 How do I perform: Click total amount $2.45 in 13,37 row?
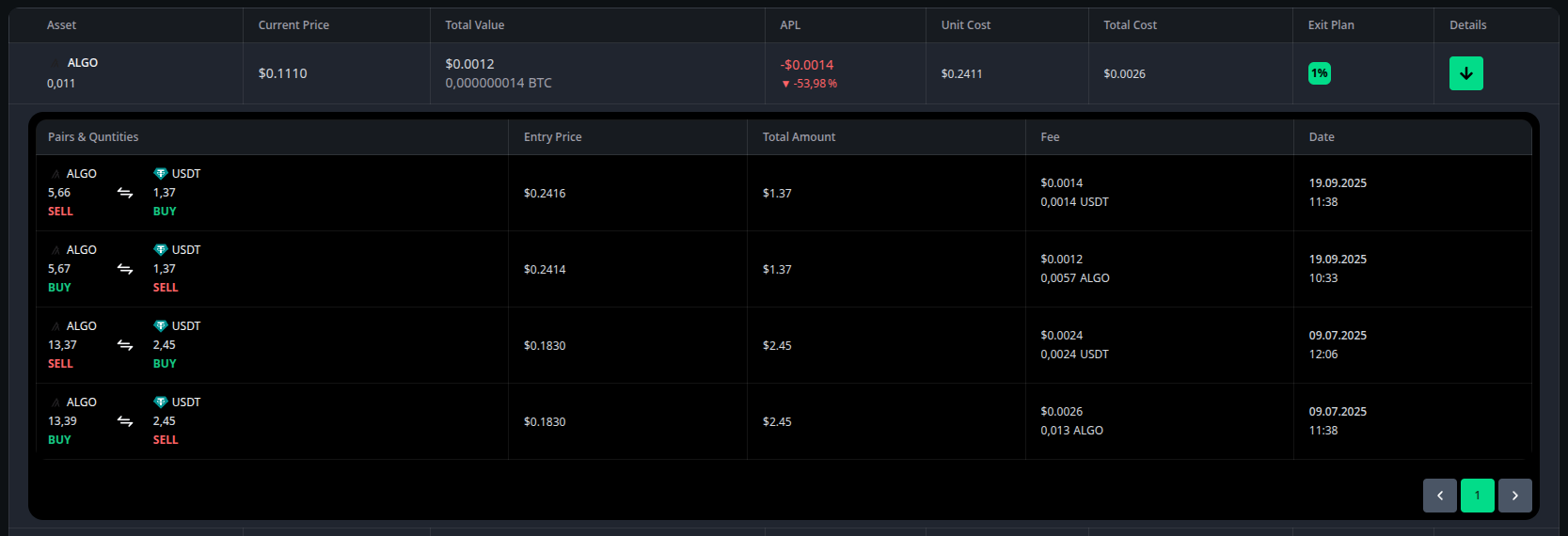pyautogui.click(x=777, y=345)
